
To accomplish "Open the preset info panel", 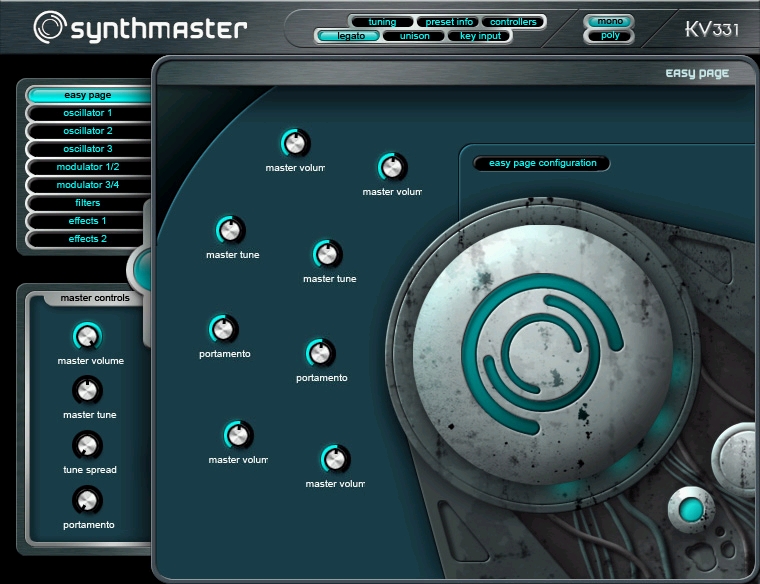I will click(x=448, y=22).
